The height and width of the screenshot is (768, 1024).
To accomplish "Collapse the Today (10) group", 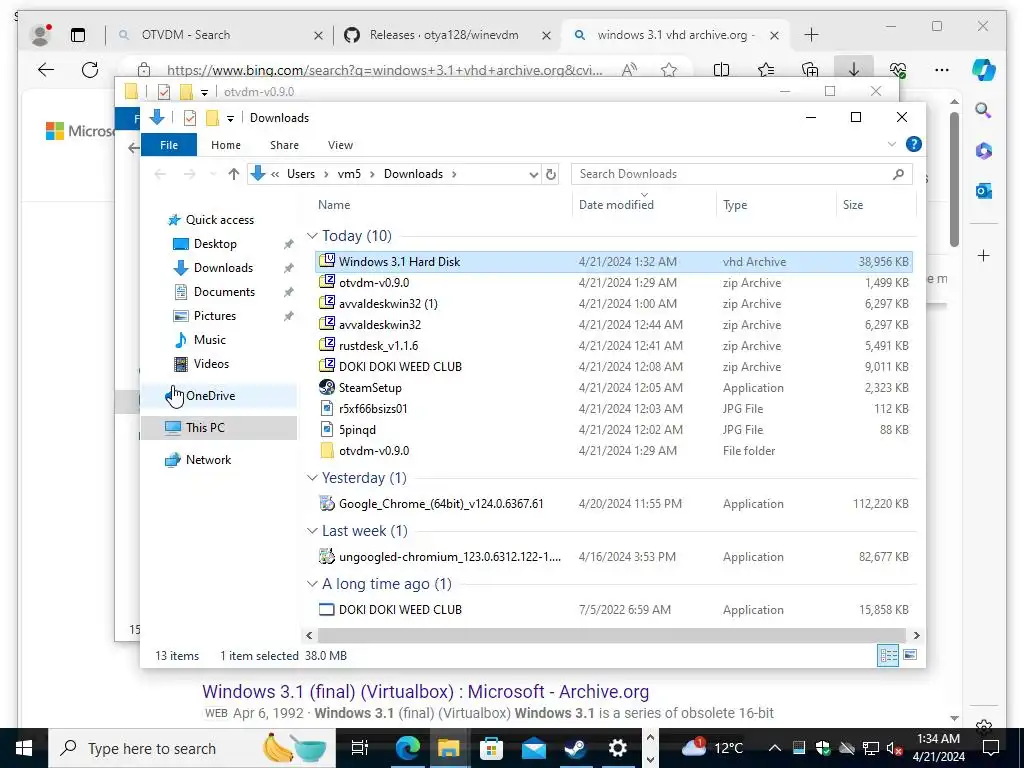I will pos(313,236).
